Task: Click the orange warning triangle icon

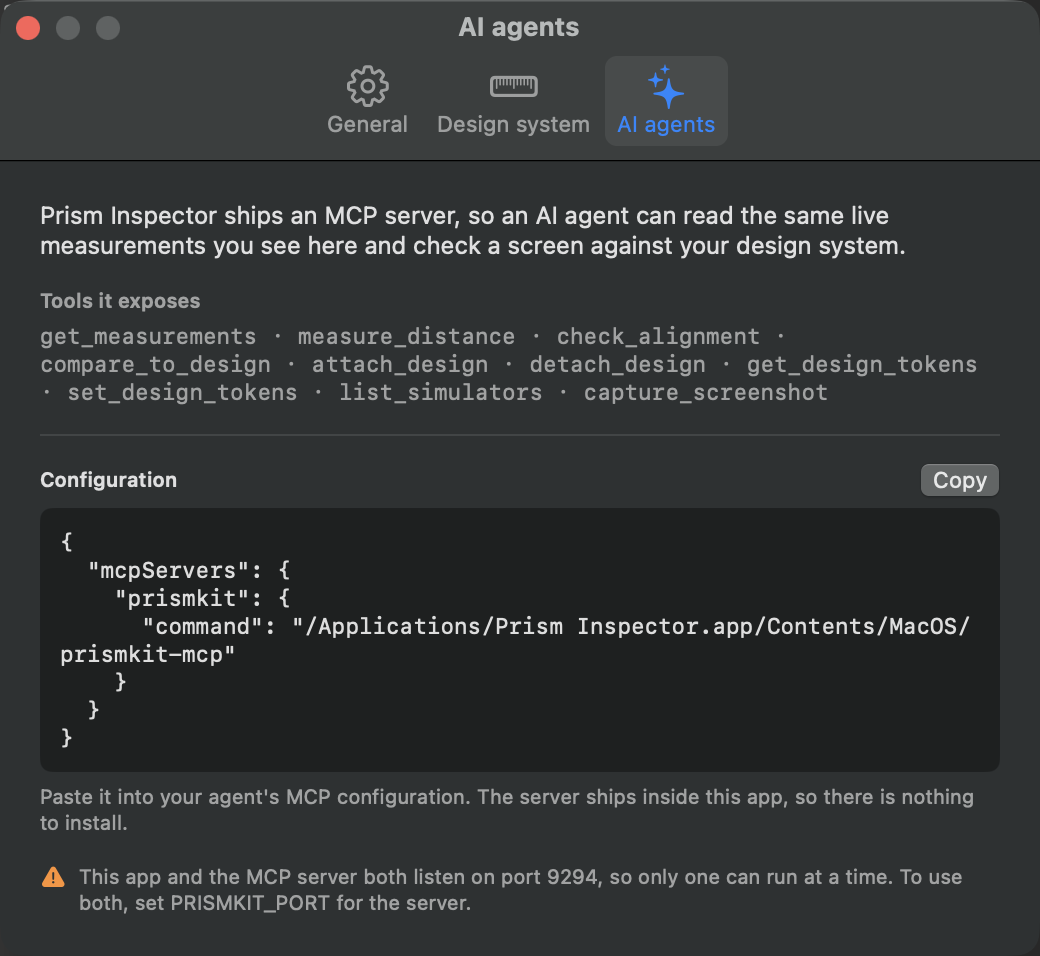Action: 53,877
